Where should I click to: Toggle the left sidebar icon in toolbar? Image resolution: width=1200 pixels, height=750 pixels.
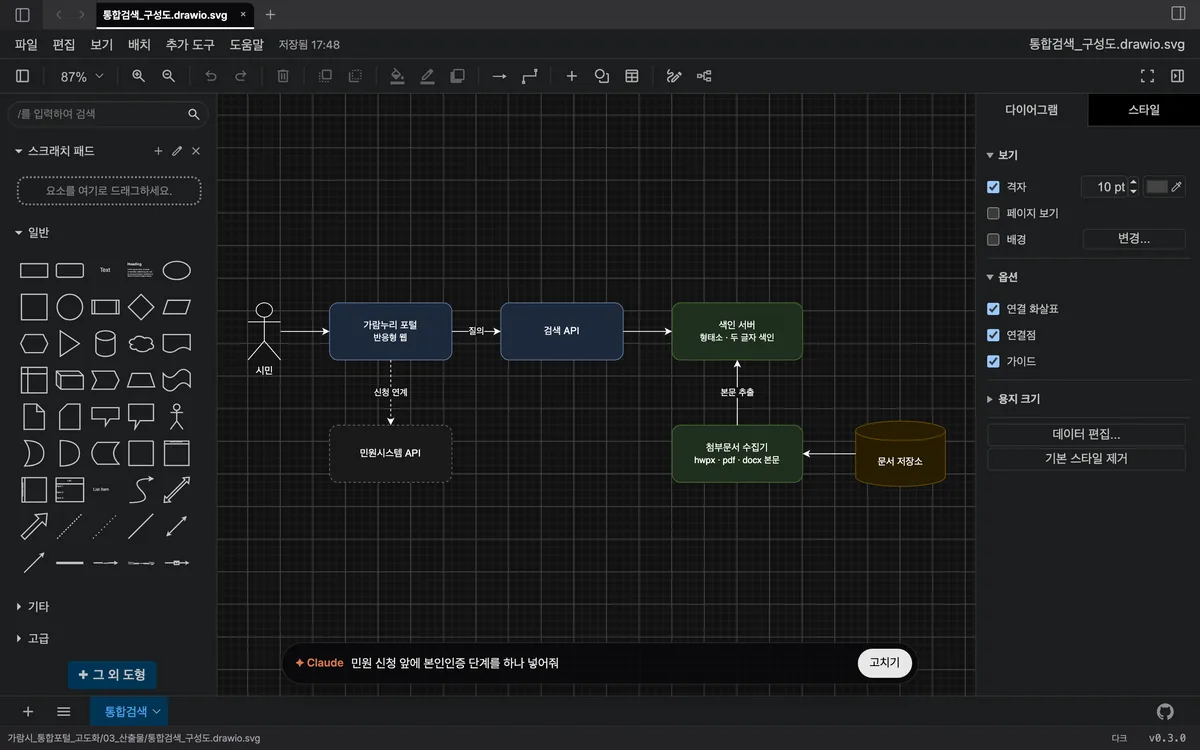[x=23, y=76]
